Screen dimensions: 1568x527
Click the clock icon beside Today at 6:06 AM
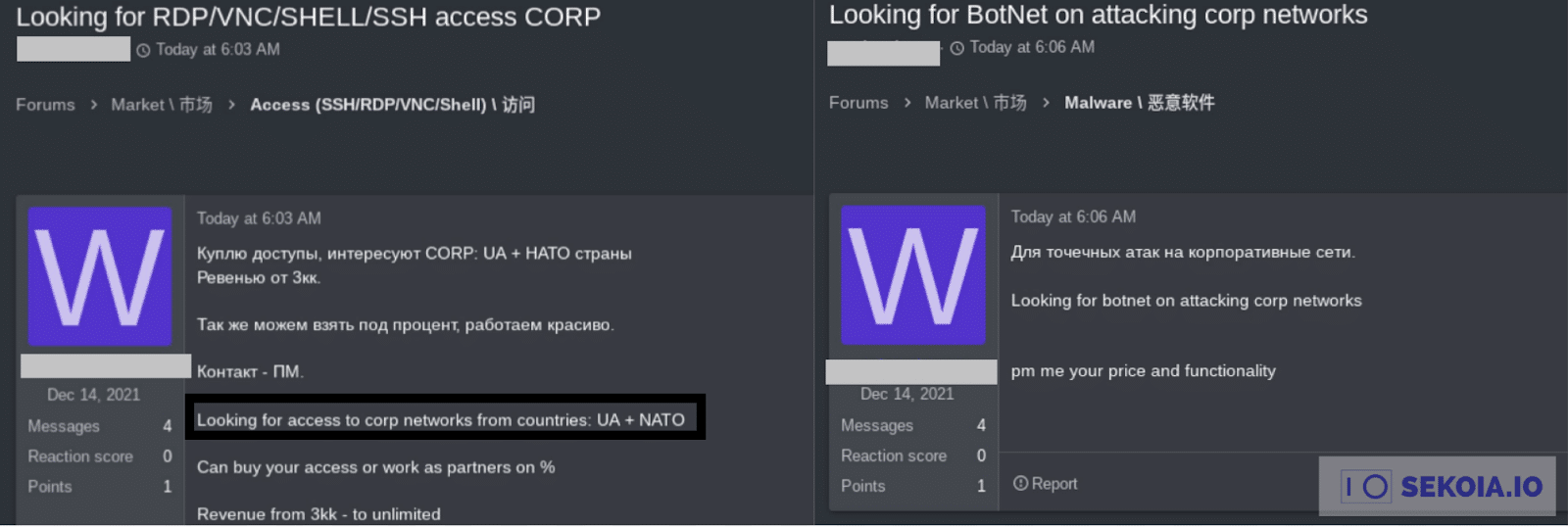pos(957,48)
